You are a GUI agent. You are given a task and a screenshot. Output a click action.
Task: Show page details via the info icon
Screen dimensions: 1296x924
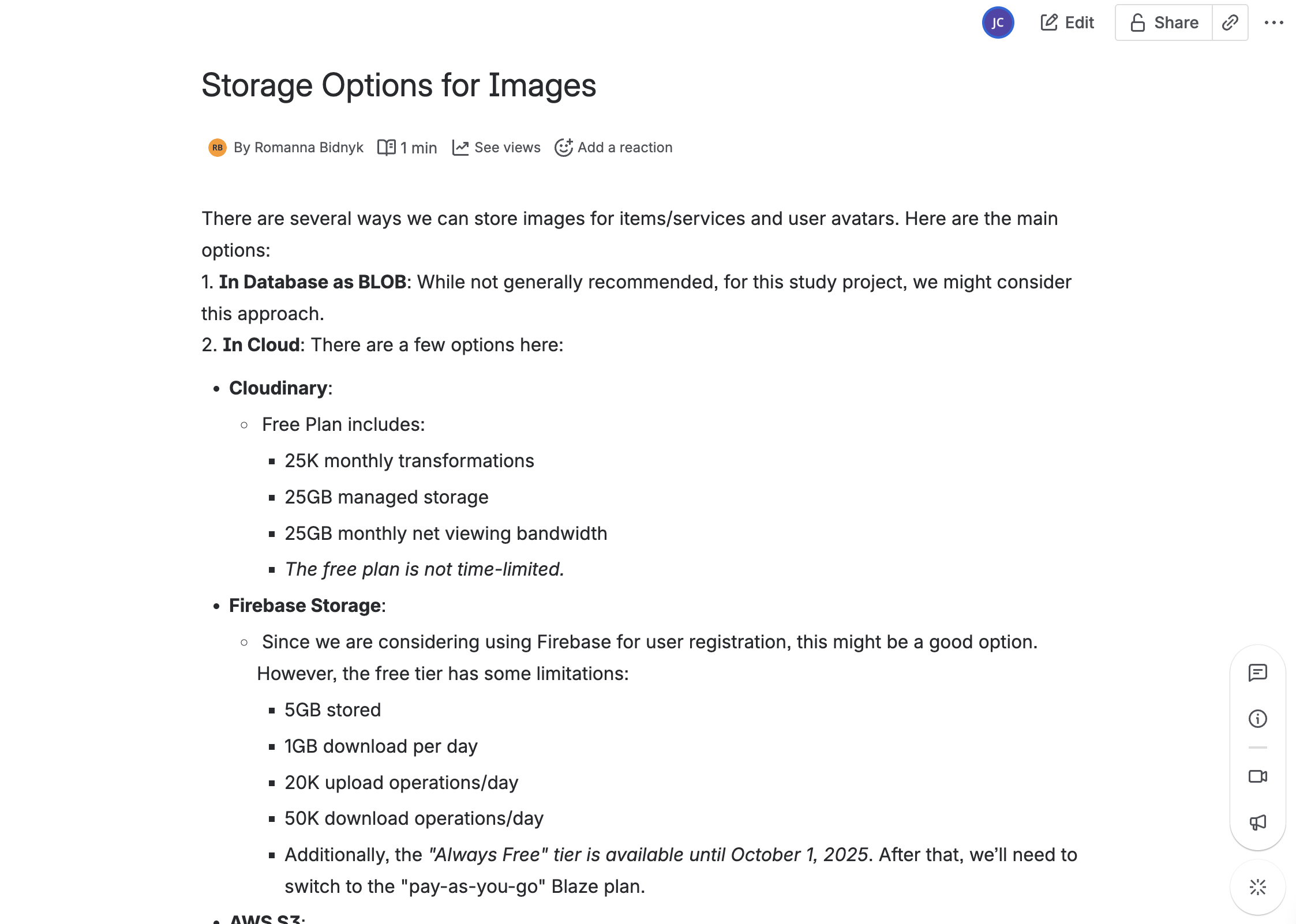[1258, 719]
